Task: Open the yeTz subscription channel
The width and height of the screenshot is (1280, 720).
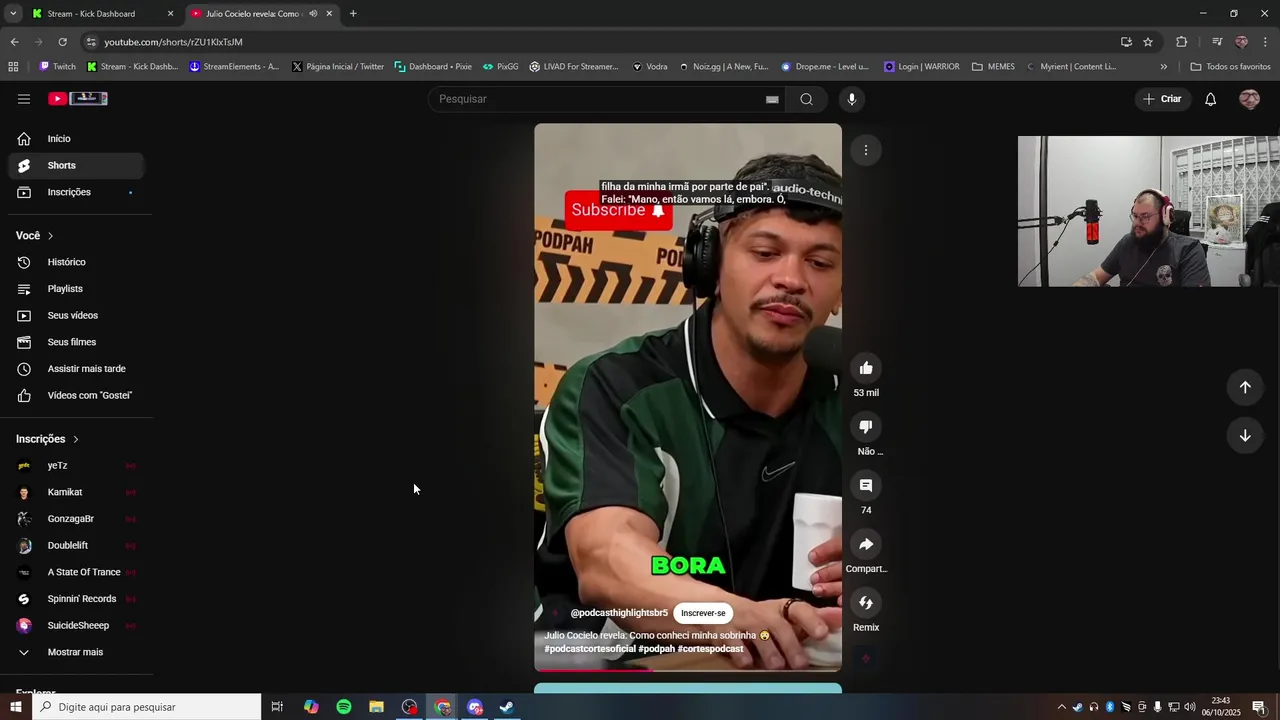Action: [76, 466]
